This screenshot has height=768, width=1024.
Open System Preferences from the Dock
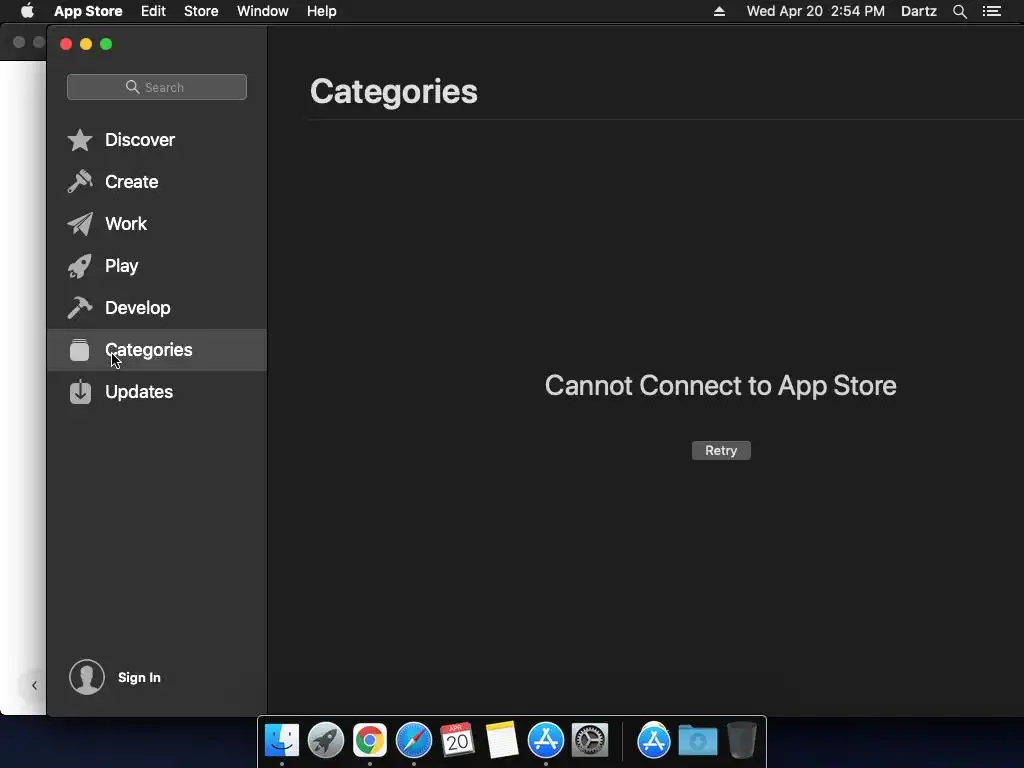click(590, 740)
